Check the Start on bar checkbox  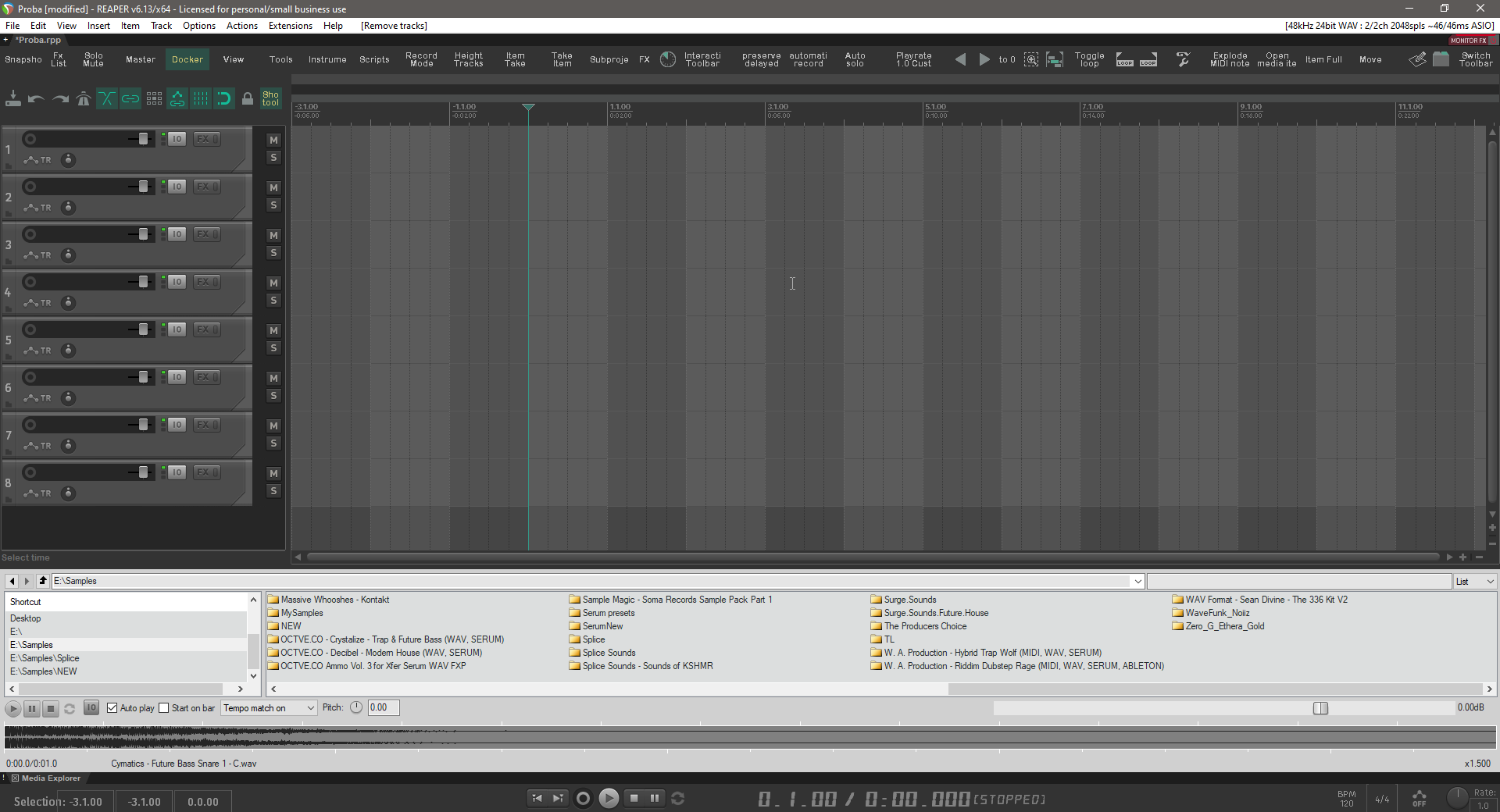tap(164, 708)
